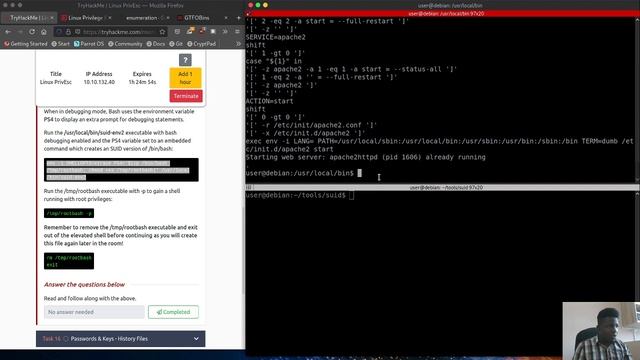Switch to the enumeration tab

click(x=145, y=18)
